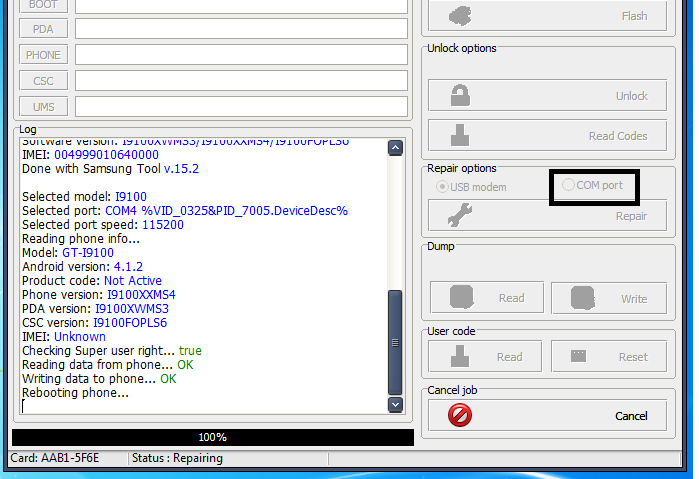
Task: Click 'Android version: 4.1.2' log line
Action: point(82,267)
